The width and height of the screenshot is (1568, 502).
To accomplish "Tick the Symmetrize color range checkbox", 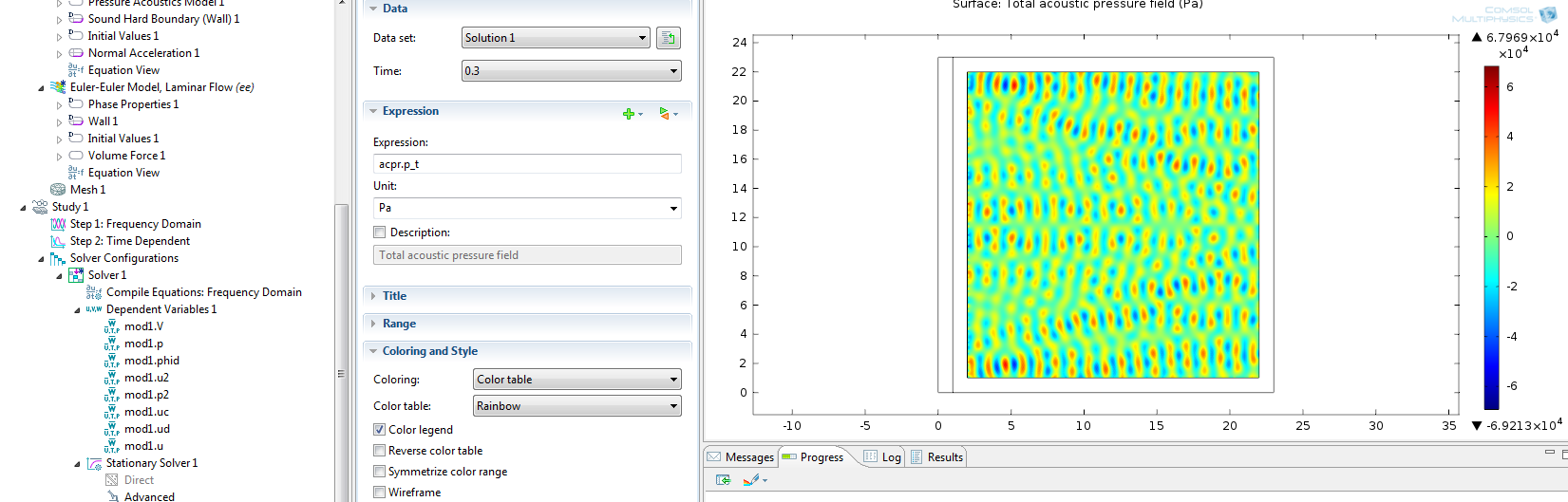I will tap(380, 472).
